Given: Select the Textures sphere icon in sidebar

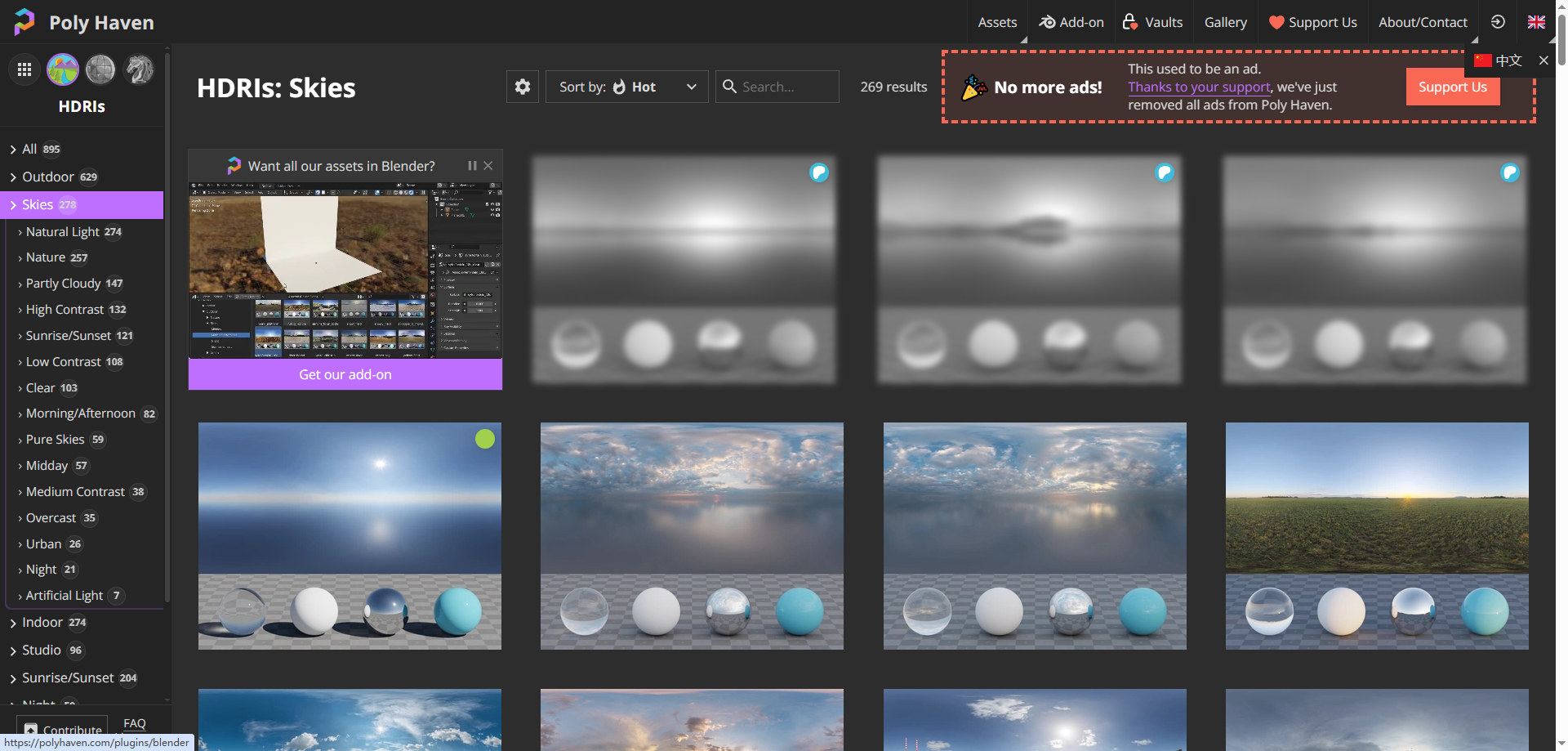Looking at the screenshot, I should pos(100,69).
